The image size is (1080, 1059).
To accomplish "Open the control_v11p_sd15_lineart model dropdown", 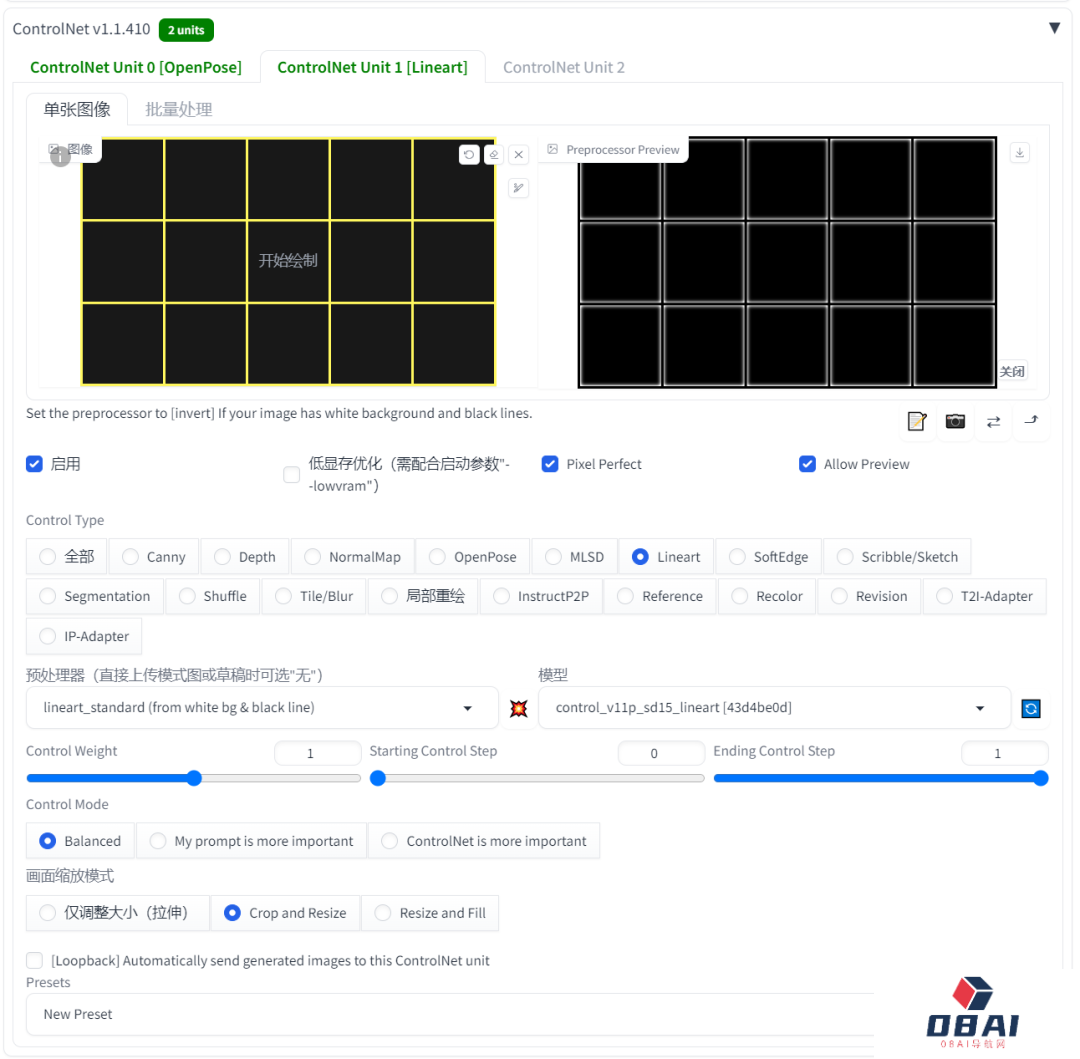I will point(774,708).
